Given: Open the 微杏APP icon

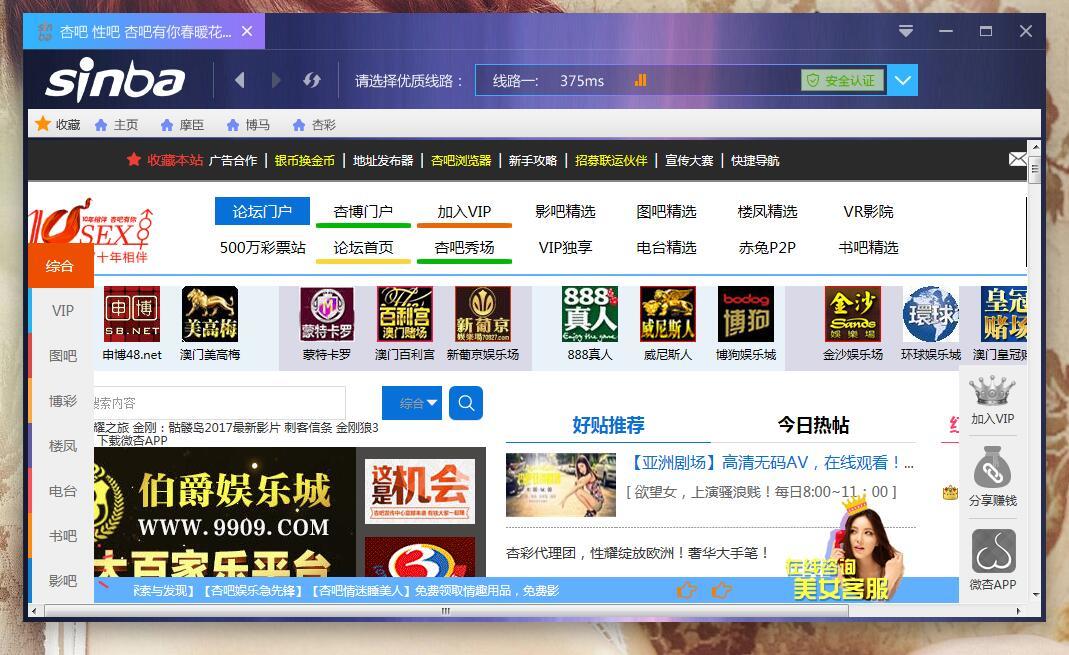Looking at the screenshot, I should point(992,551).
